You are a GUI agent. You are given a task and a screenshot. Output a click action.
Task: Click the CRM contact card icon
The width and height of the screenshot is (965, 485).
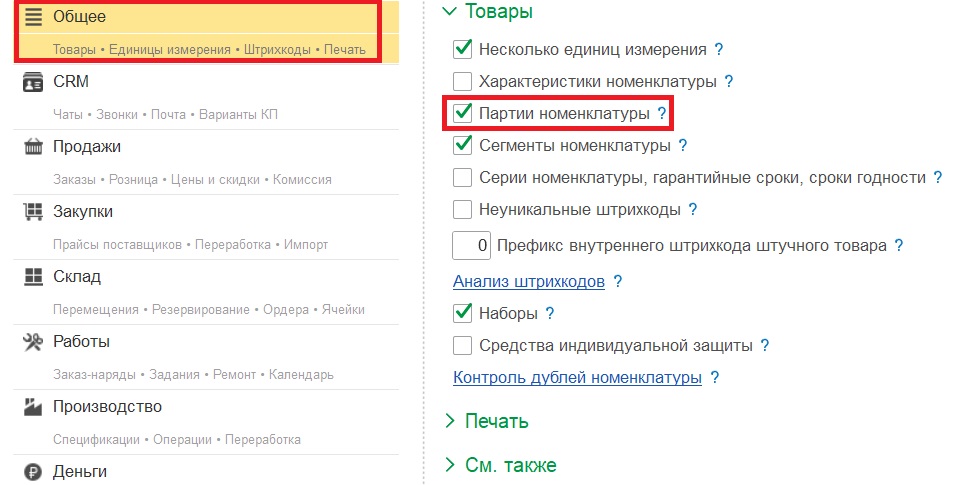(33, 82)
